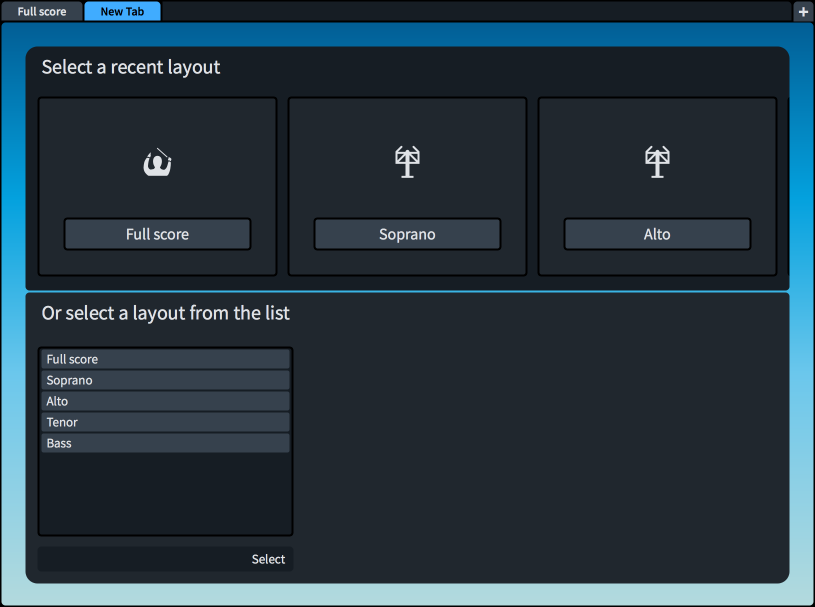
Task: Click the conductor icon in Full score card
Action: tap(157, 163)
